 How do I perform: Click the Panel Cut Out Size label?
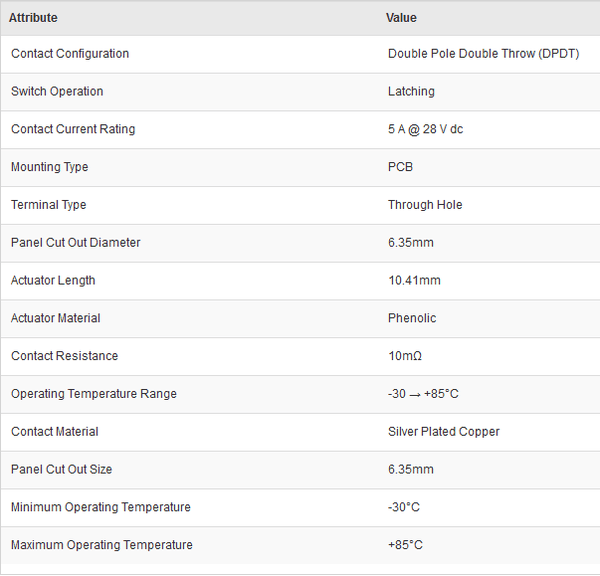pyautogui.click(x=62, y=470)
